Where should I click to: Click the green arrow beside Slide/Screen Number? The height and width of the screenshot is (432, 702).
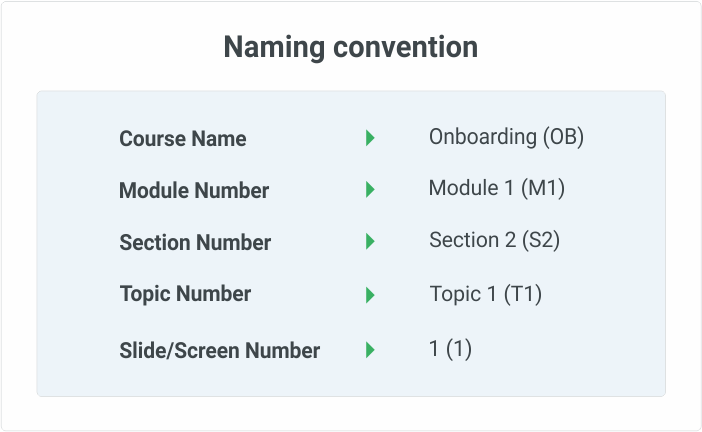tap(370, 350)
